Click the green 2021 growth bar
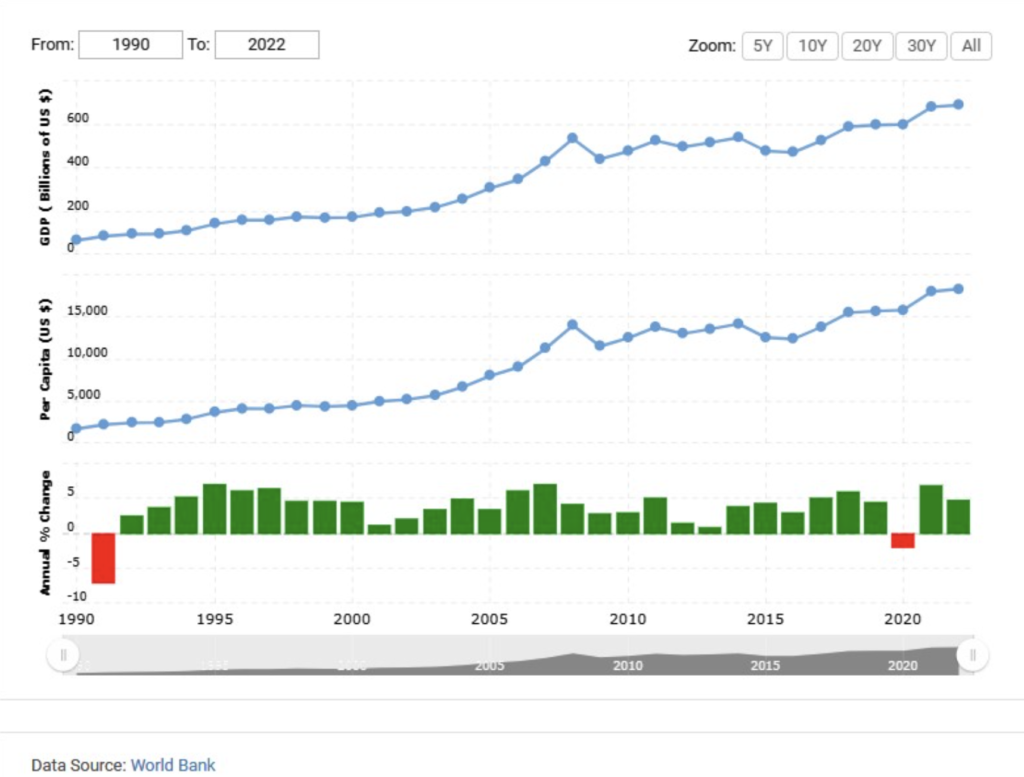This screenshot has width=1024, height=777. click(930, 509)
